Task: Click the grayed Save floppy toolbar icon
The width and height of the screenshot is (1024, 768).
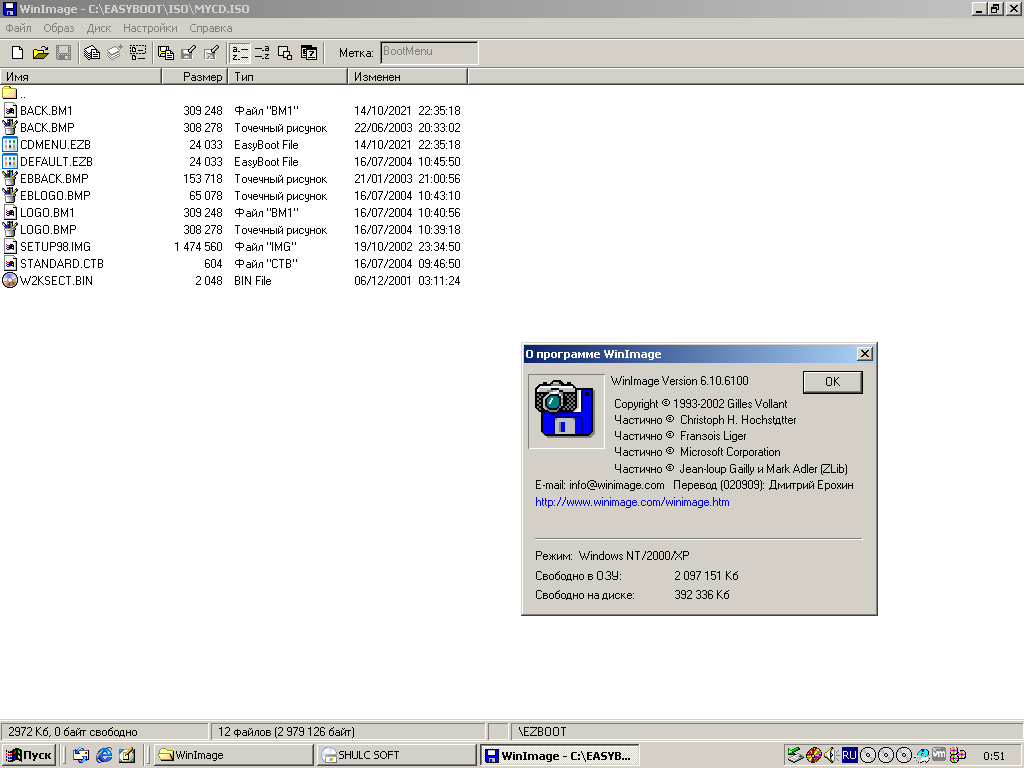Action: tap(63, 53)
